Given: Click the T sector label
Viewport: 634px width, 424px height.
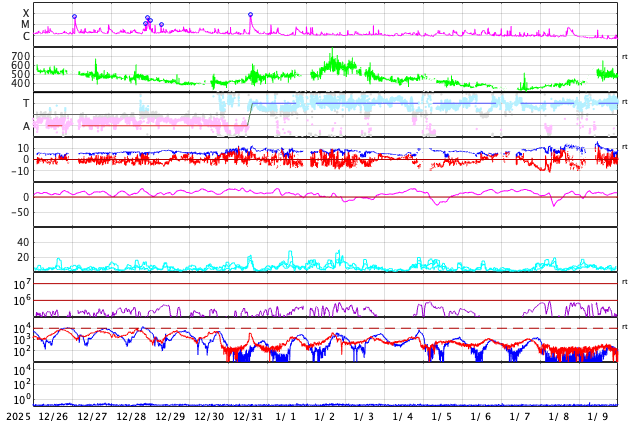Looking at the screenshot, I should 26,103.
